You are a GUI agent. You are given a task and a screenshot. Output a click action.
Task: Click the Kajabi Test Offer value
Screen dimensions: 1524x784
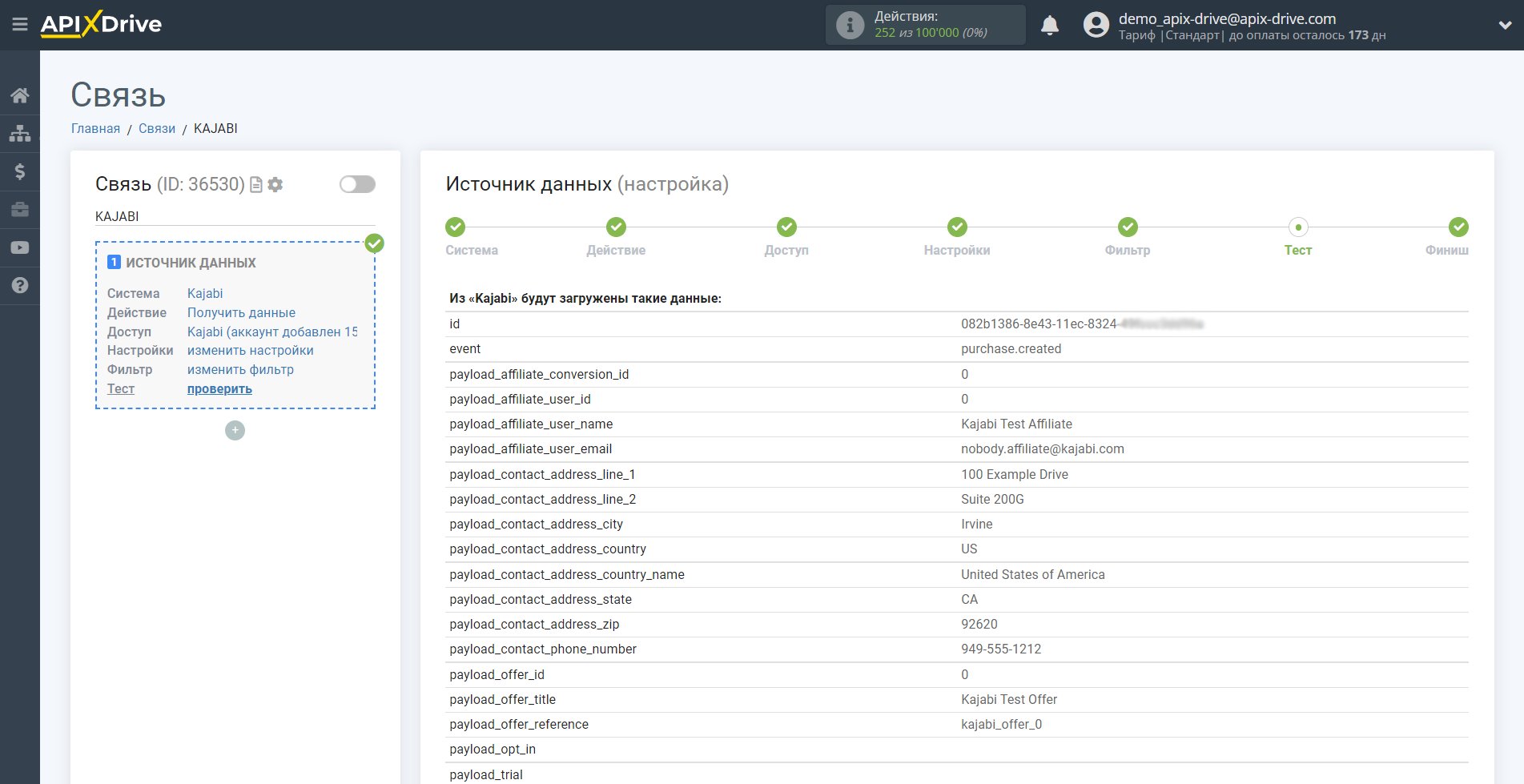tap(1009, 700)
